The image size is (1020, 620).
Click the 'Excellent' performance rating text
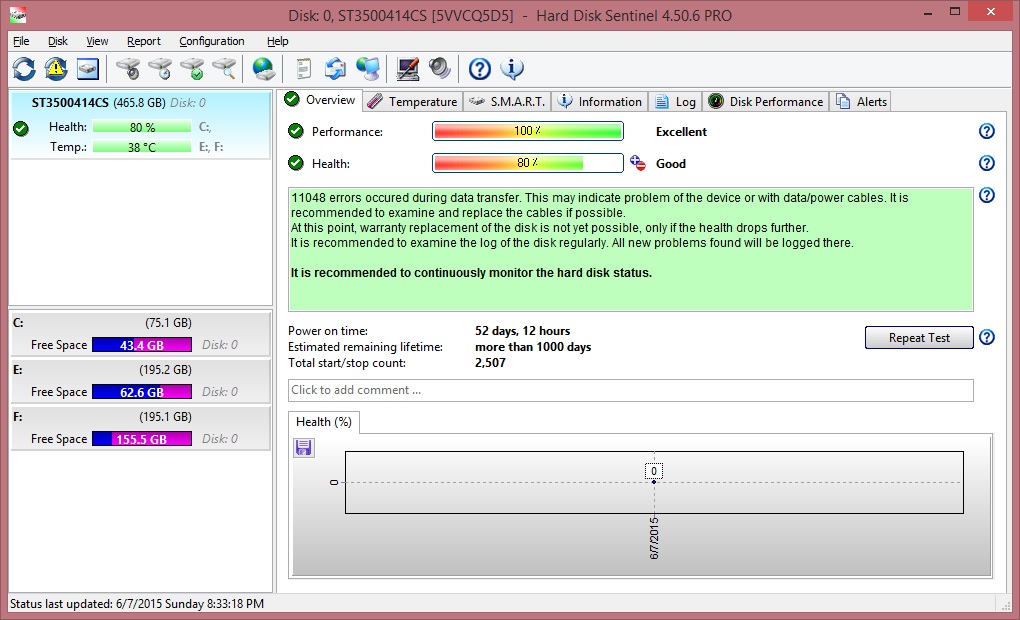(x=681, y=131)
